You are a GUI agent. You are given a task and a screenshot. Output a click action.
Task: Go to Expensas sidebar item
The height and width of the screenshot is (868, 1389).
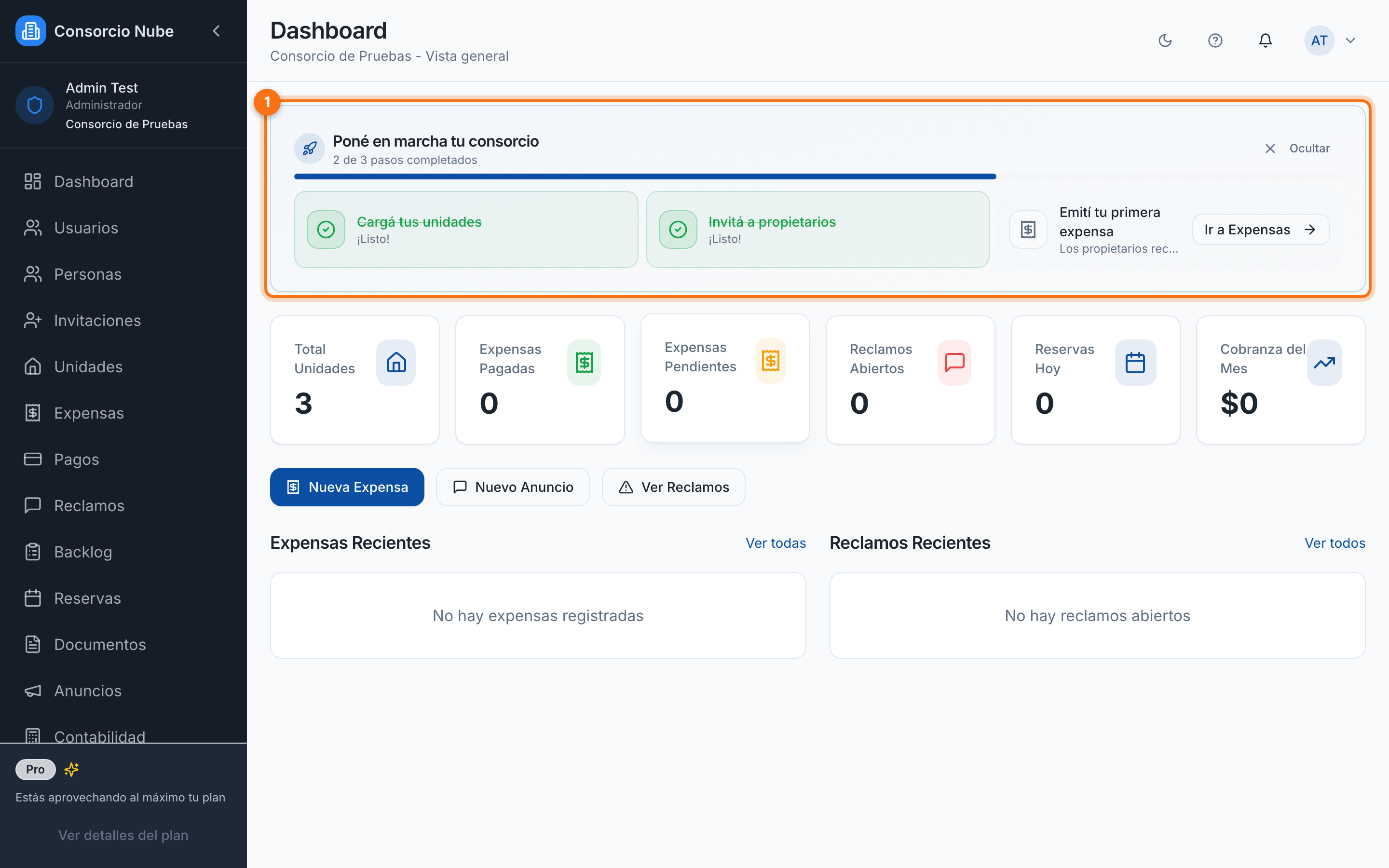point(123,413)
